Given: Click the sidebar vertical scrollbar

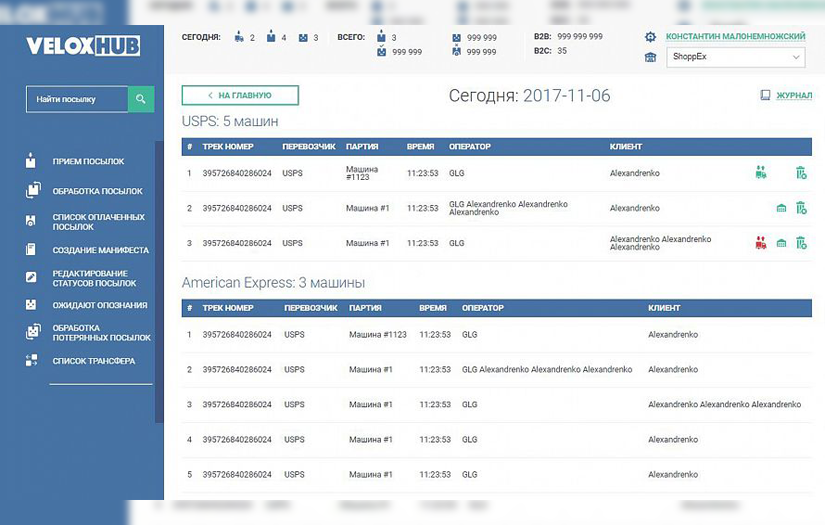Looking at the screenshot, I should [159, 281].
